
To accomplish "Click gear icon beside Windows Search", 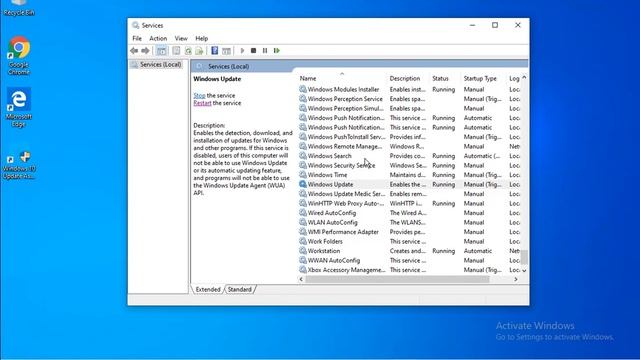I will coord(303,156).
